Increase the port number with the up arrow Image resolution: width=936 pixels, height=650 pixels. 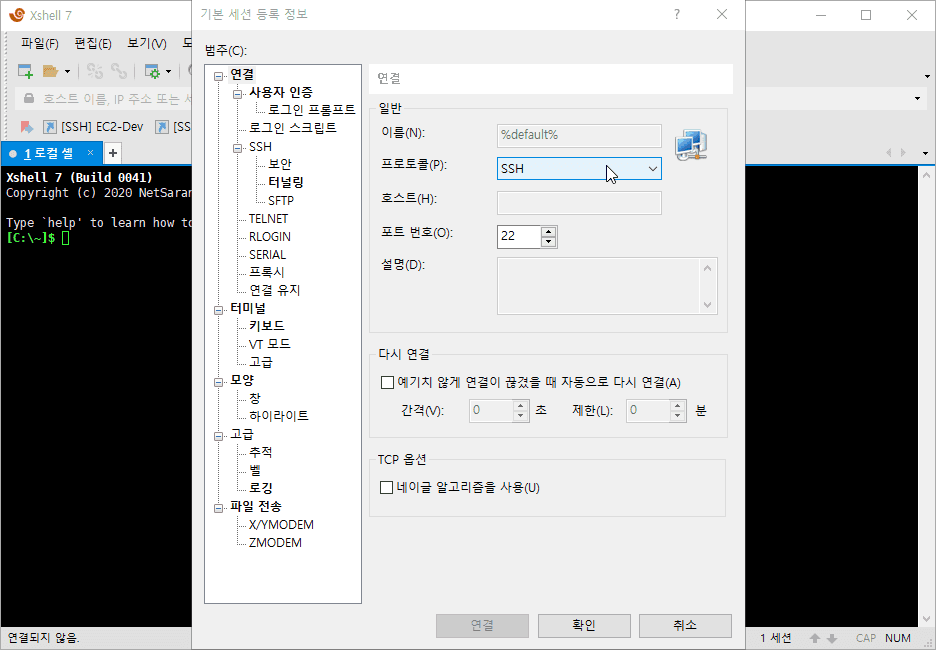pos(549,232)
